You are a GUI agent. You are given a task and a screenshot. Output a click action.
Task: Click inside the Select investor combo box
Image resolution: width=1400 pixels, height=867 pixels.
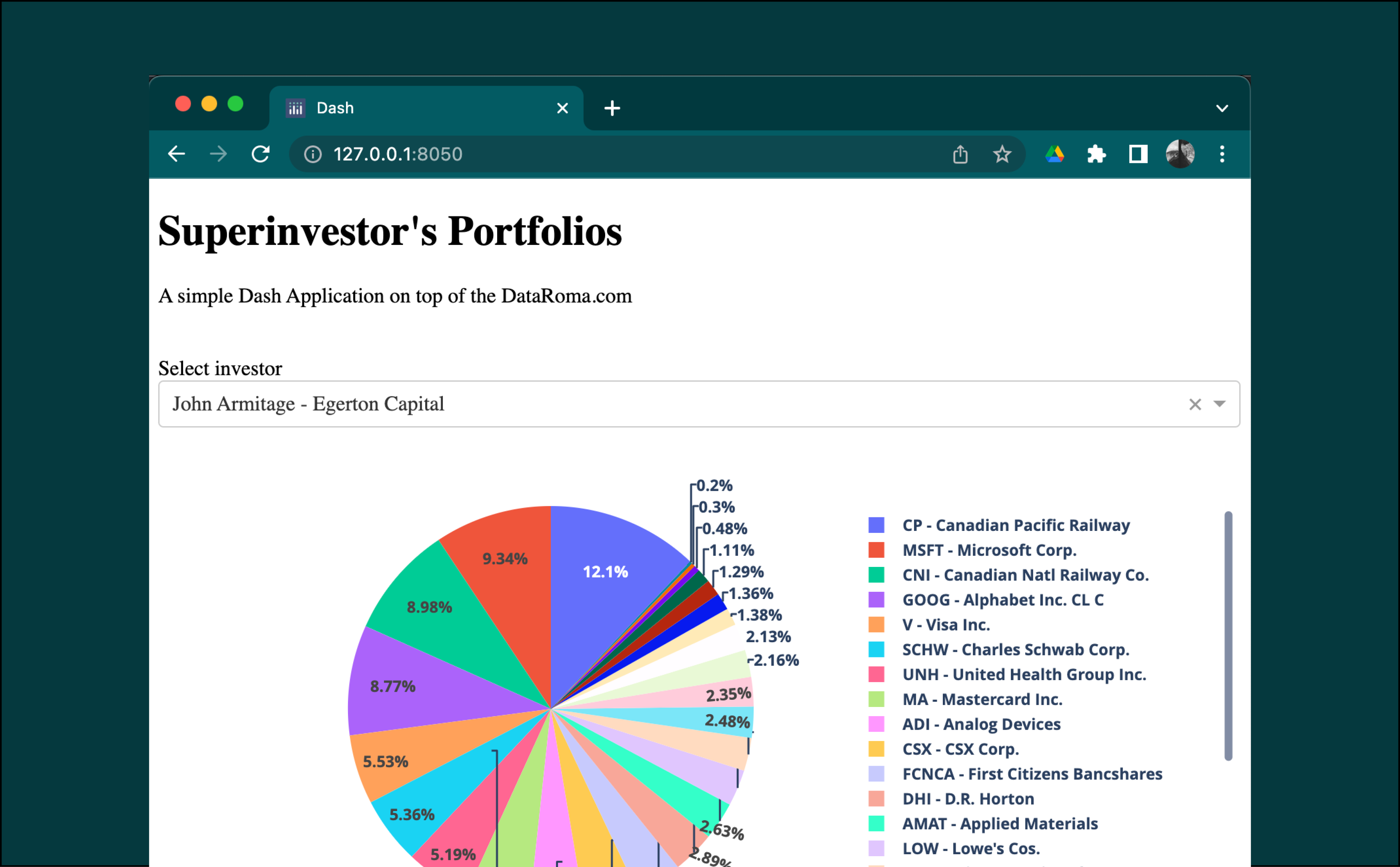click(x=573, y=404)
